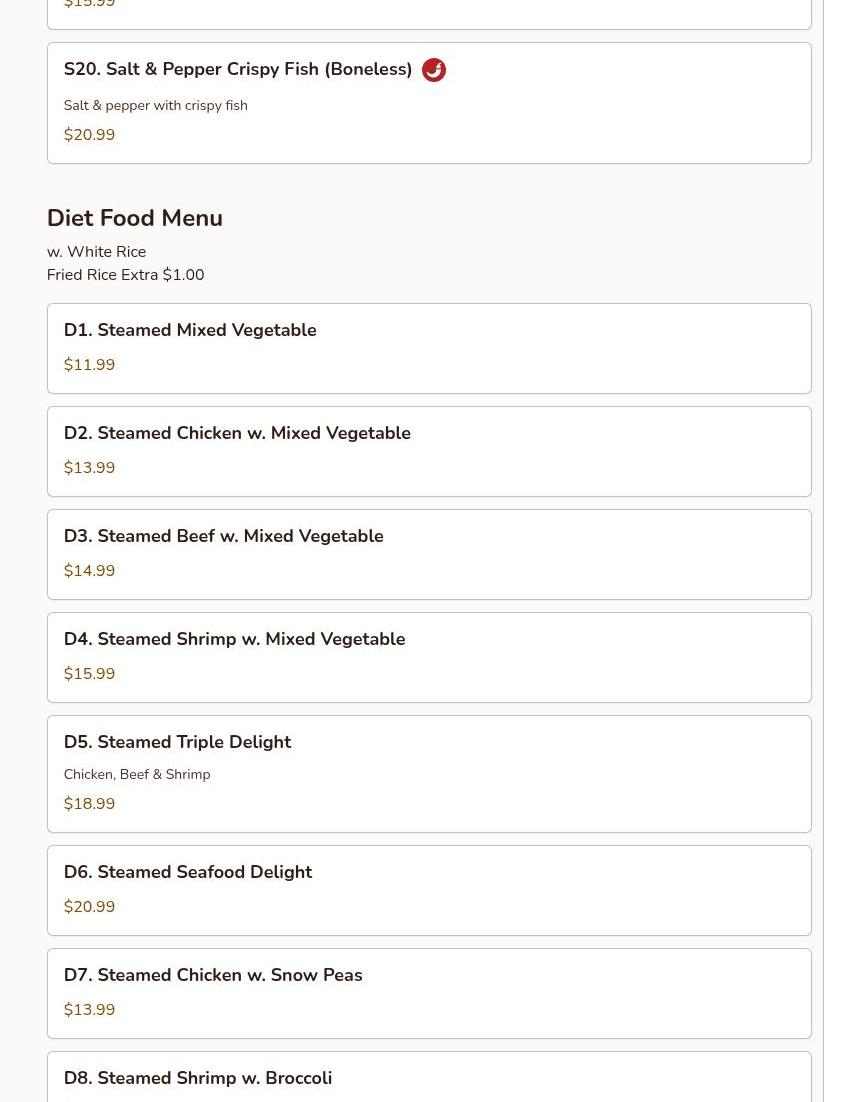
Task: Click the Diet Food Menu heading
Action: point(134,218)
